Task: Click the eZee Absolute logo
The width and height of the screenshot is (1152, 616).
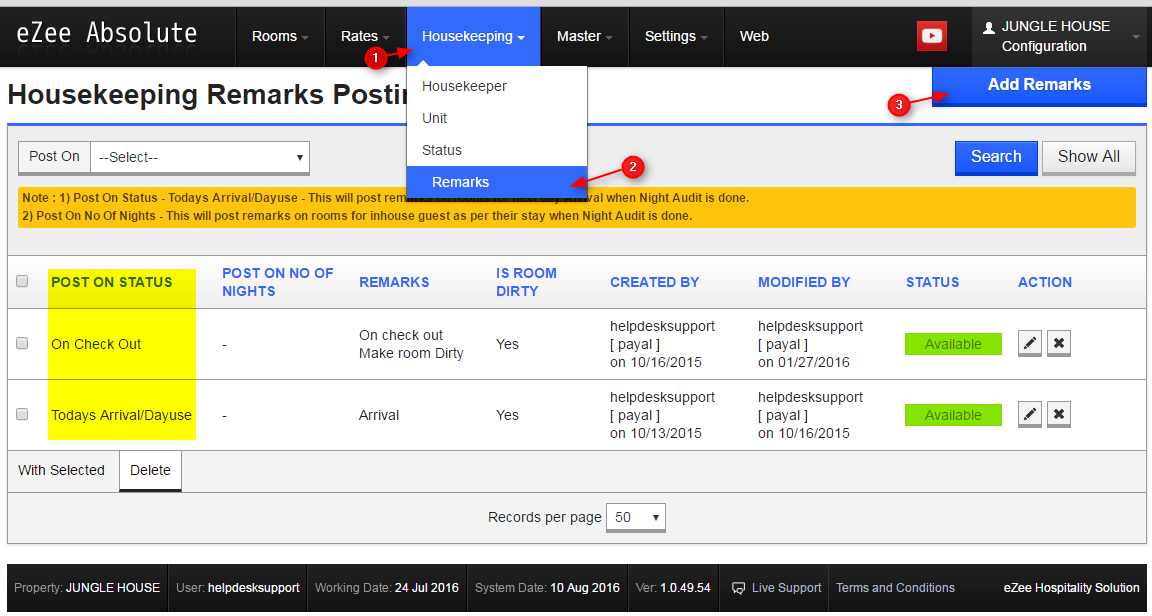Action: [x=106, y=33]
